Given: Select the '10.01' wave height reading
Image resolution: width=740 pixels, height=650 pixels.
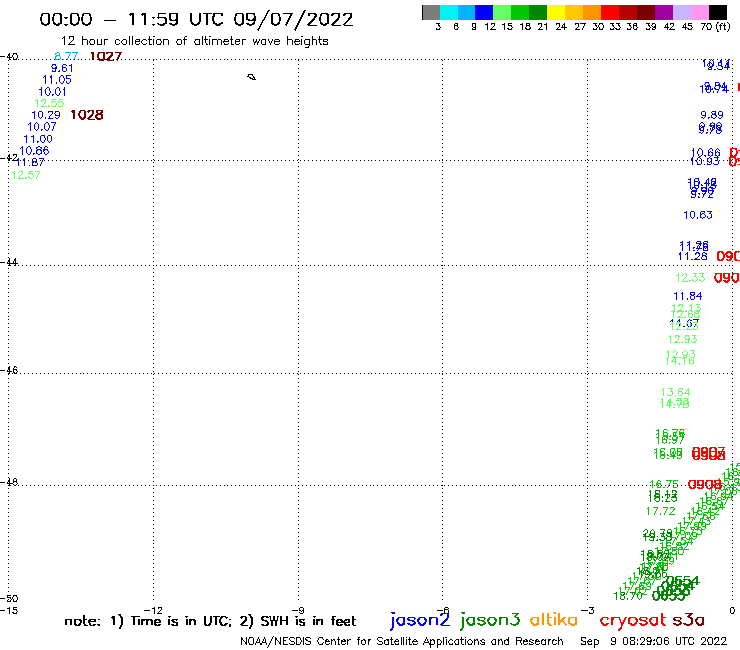Looking at the screenshot, I should click(x=52, y=92).
